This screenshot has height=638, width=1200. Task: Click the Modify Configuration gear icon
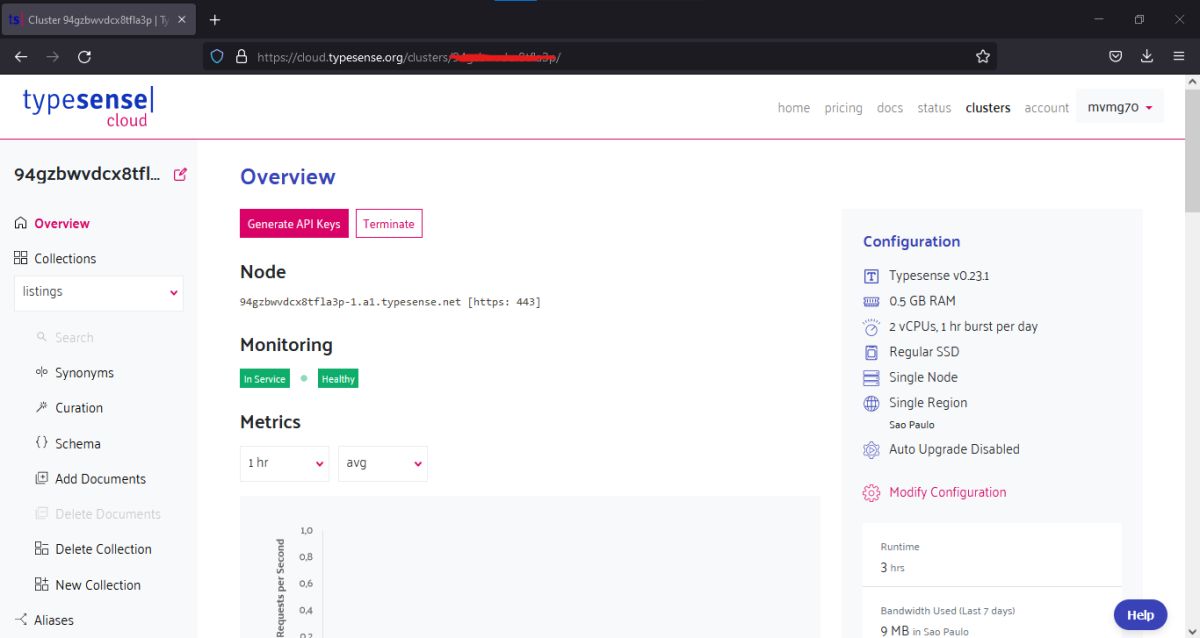click(x=871, y=492)
